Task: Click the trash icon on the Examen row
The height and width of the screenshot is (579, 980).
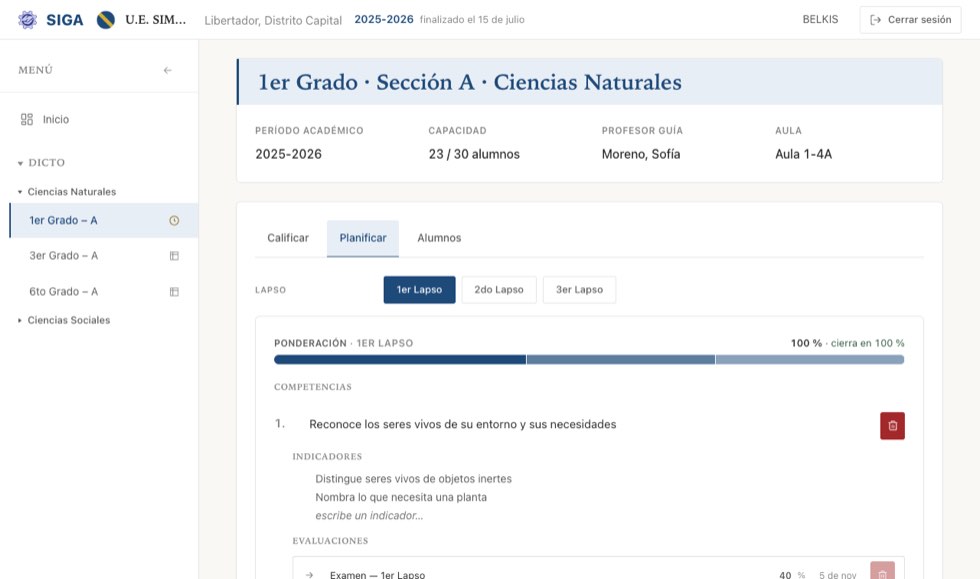Action: pos(882,573)
